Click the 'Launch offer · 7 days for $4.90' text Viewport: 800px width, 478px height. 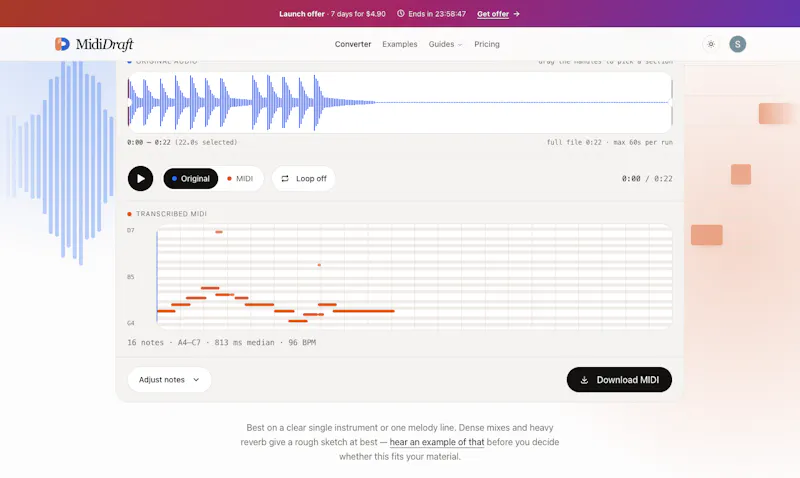(332, 14)
